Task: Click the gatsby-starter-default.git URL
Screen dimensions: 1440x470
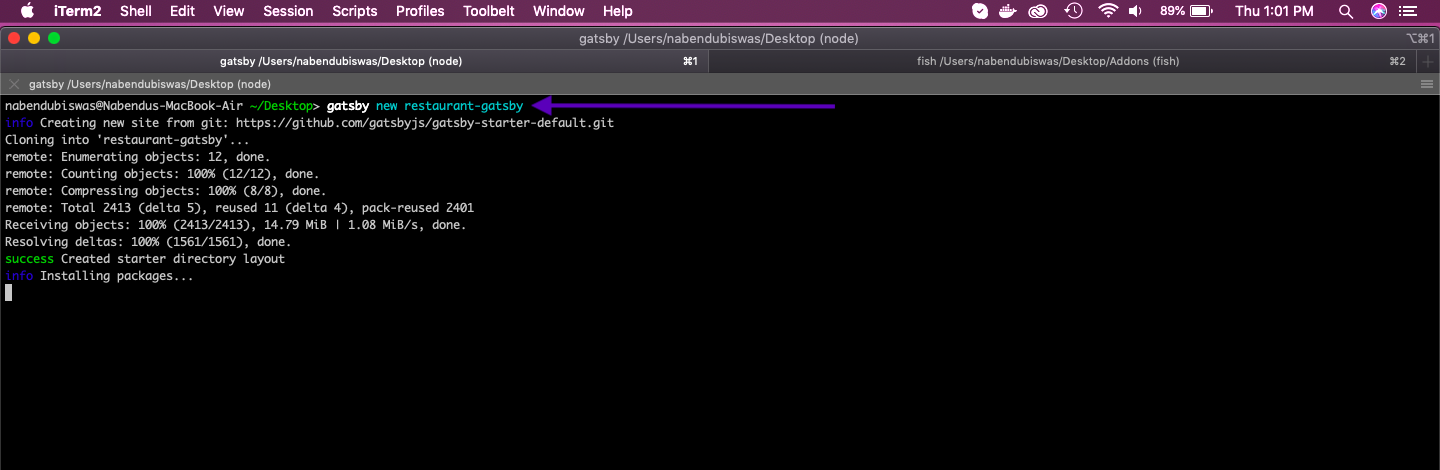Action: pyautogui.click(x=425, y=123)
